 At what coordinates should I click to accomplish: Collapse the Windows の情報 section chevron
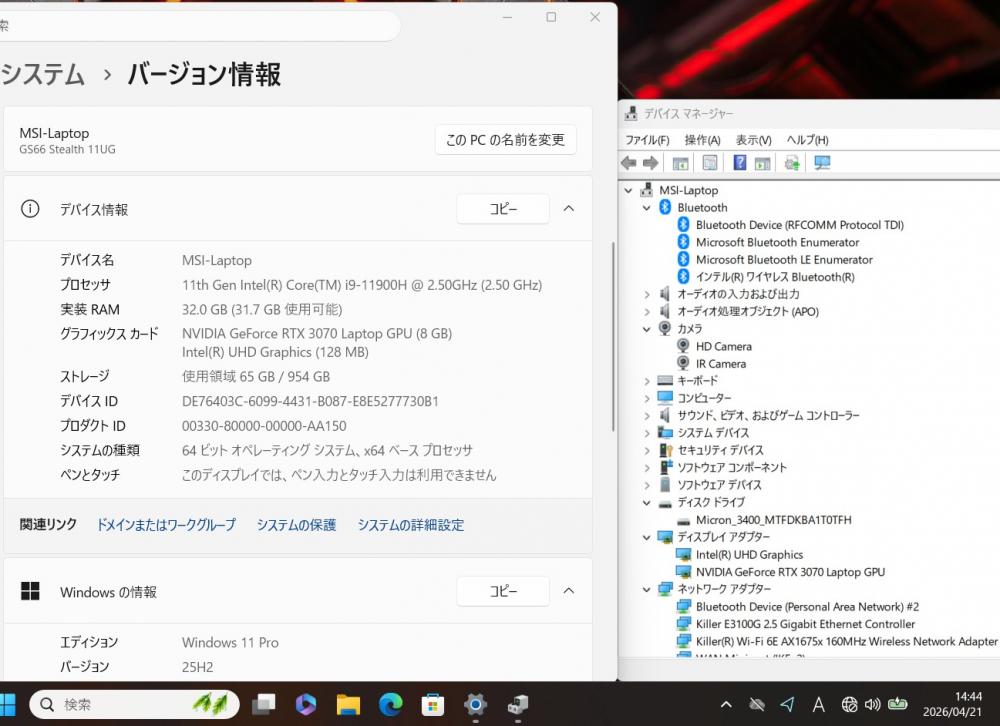point(569,591)
